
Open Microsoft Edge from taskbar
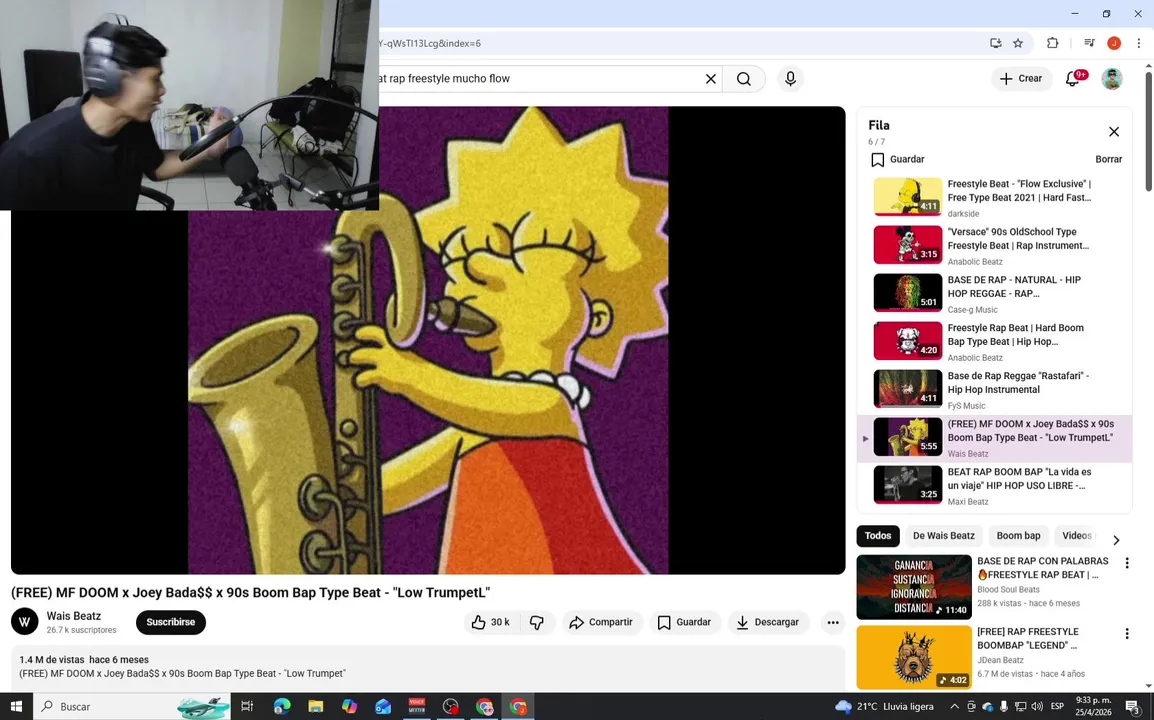282,707
